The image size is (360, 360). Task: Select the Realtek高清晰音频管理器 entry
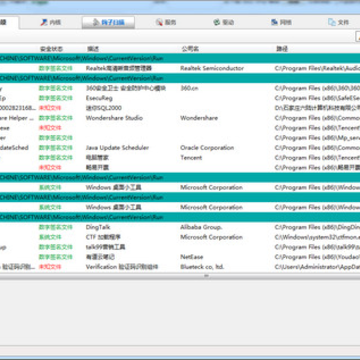pyautogui.click(x=119, y=68)
